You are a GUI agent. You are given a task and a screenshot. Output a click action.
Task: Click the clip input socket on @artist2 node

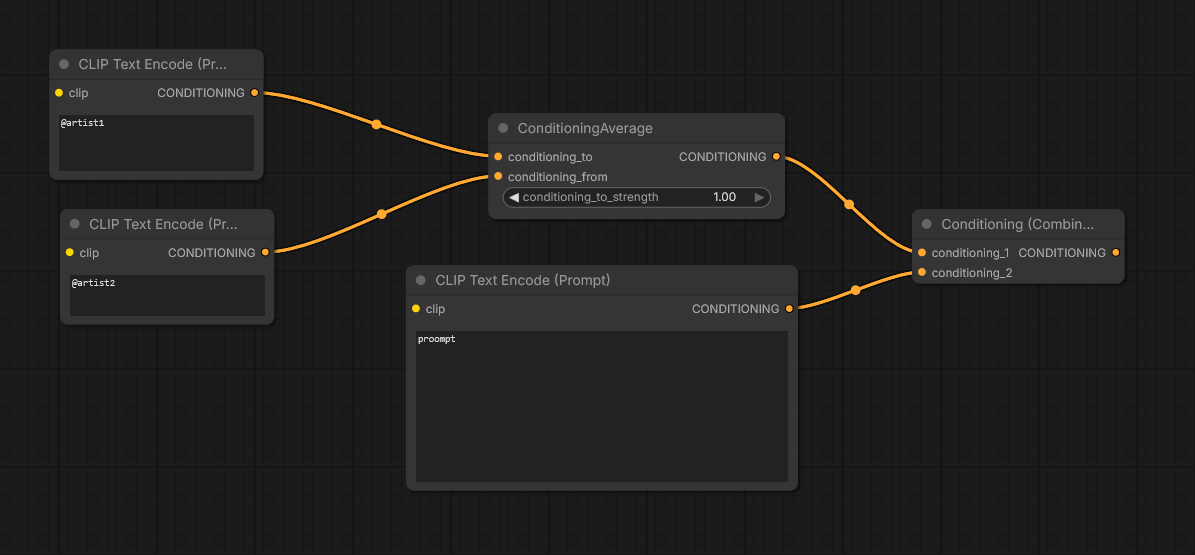(69, 252)
